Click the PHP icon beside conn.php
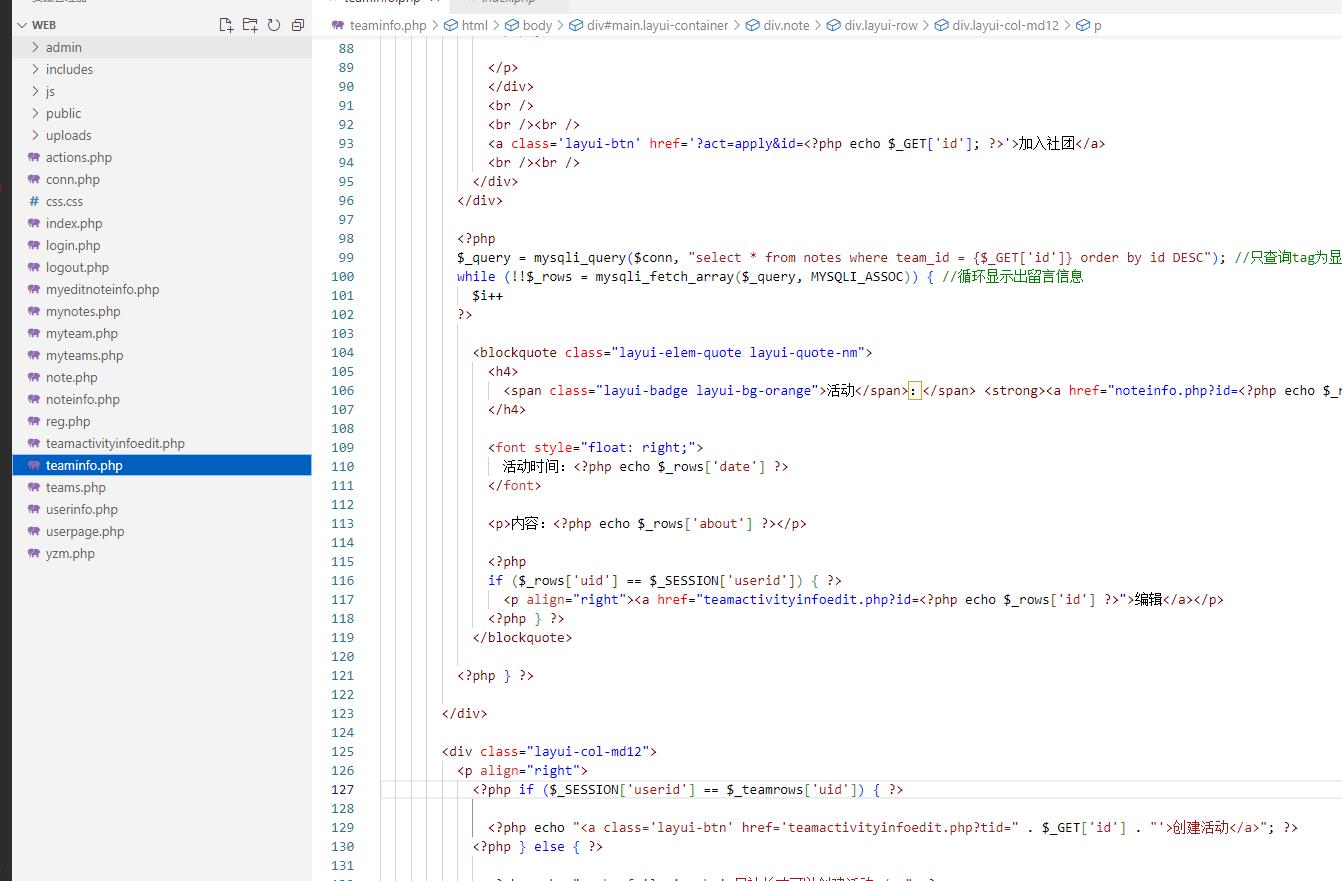The width and height of the screenshot is (1342, 881). click(x=34, y=179)
